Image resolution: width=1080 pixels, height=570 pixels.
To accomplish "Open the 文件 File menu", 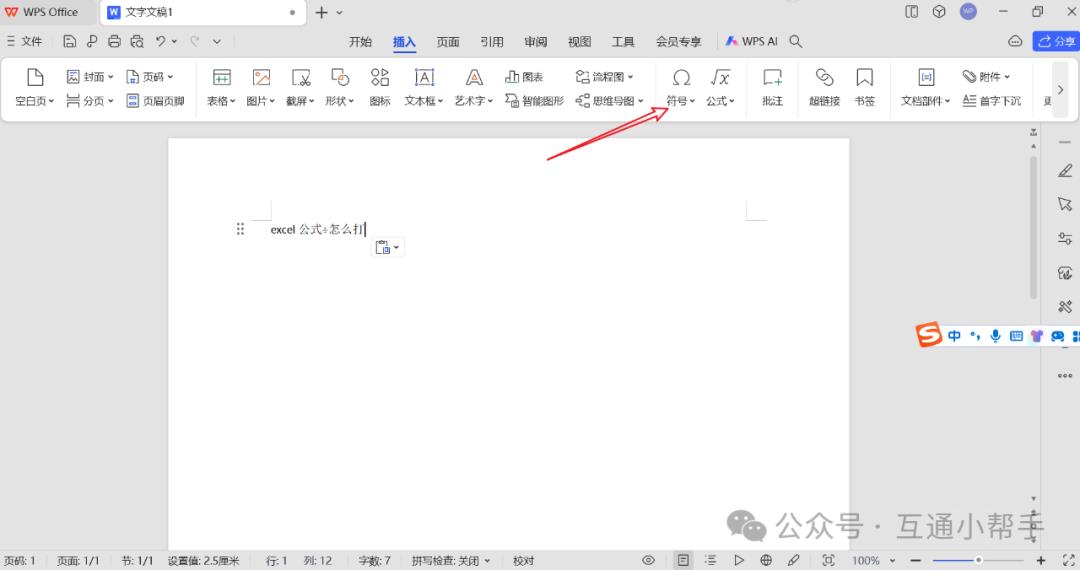I will 25,41.
